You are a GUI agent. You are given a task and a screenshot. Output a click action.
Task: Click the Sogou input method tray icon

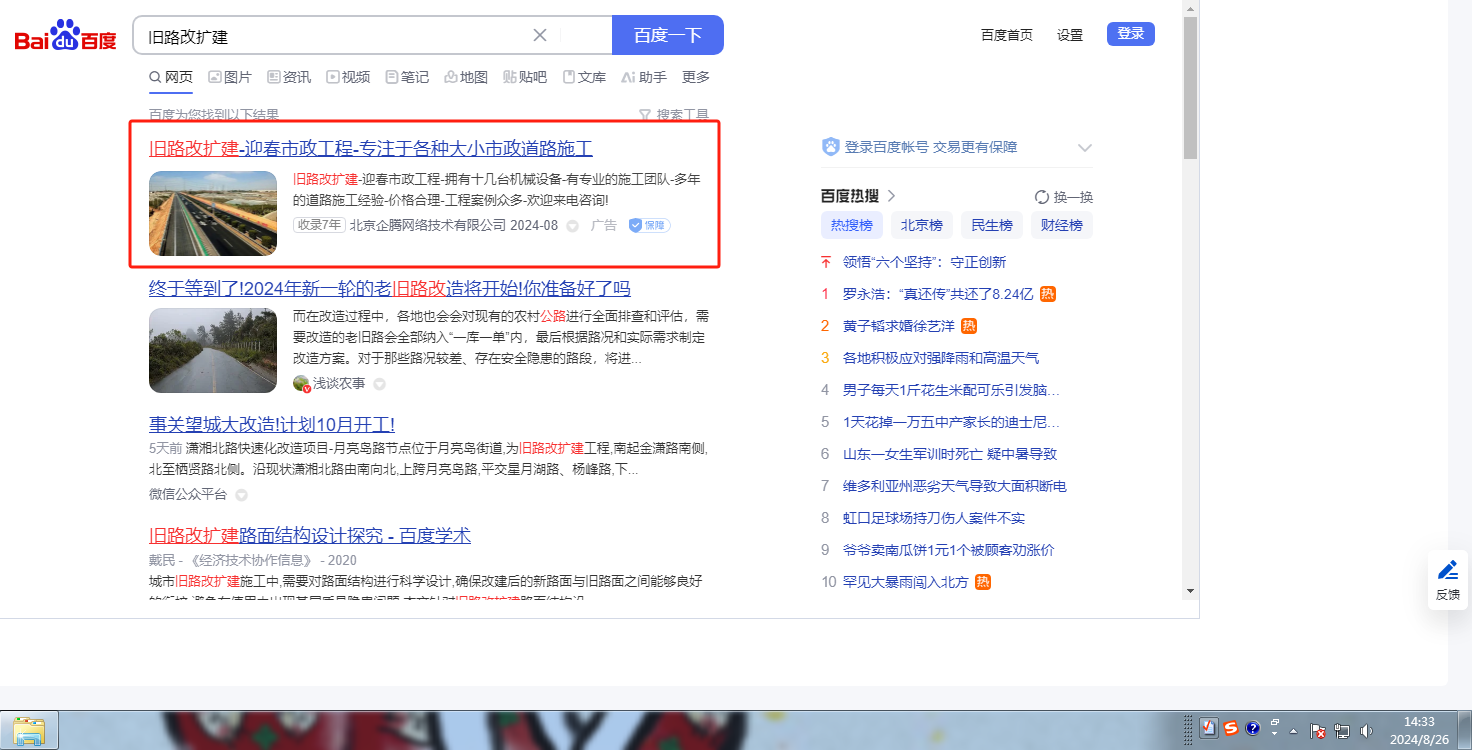(x=1231, y=729)
